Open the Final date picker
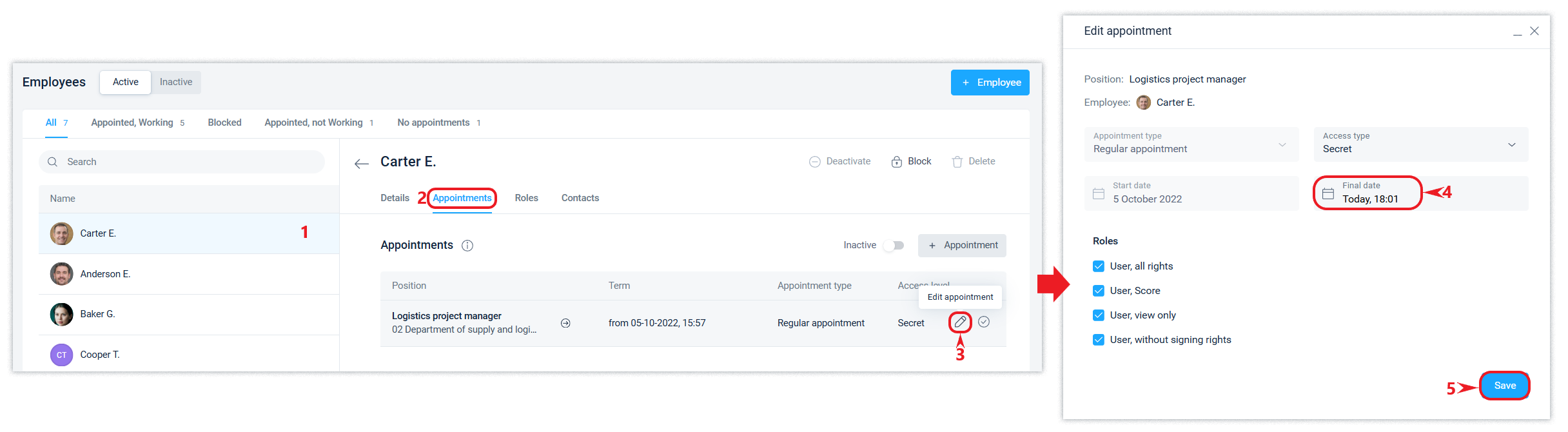This screenshot has height=432, width=1568. point(1367,193)
